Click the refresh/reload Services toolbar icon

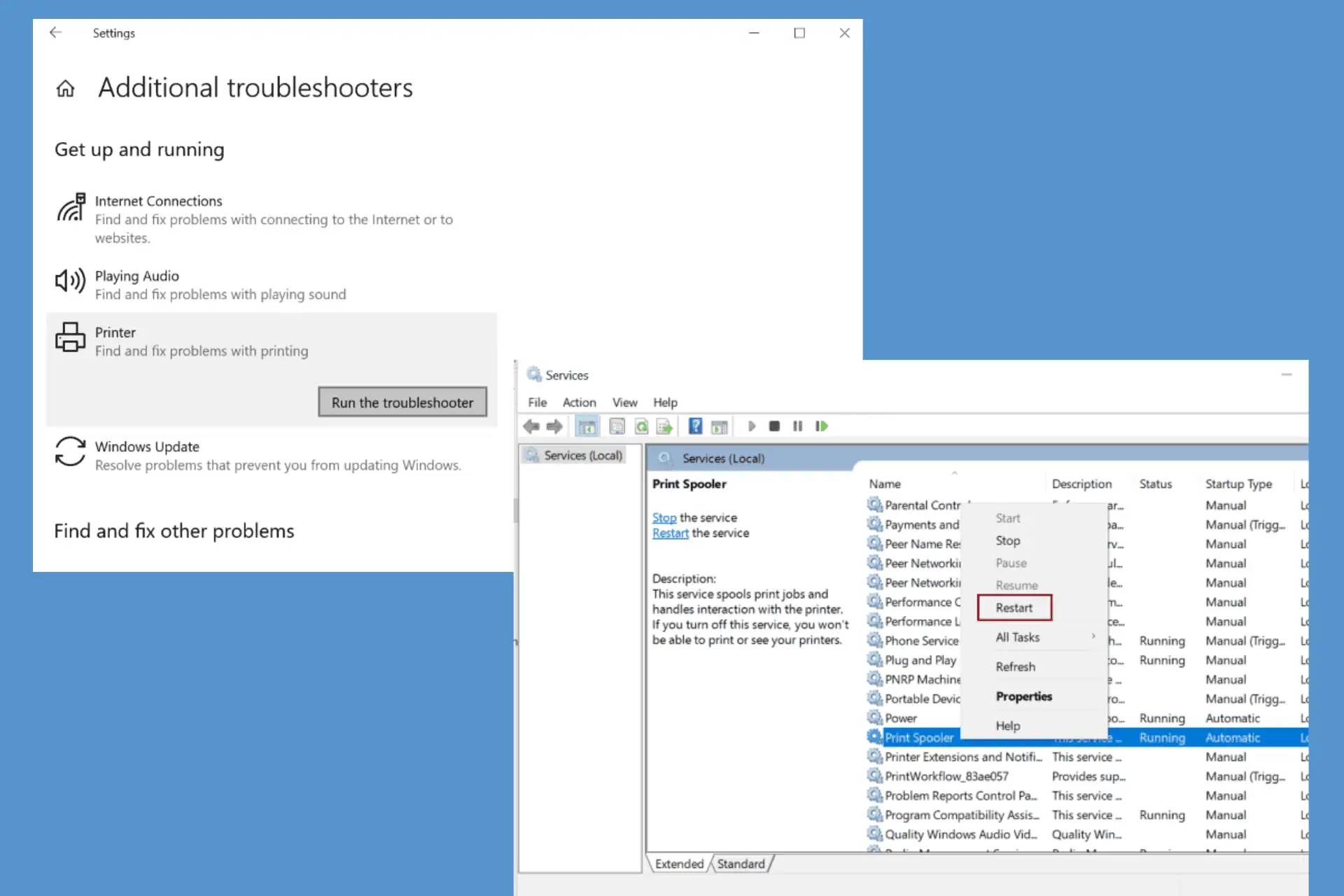641,426
